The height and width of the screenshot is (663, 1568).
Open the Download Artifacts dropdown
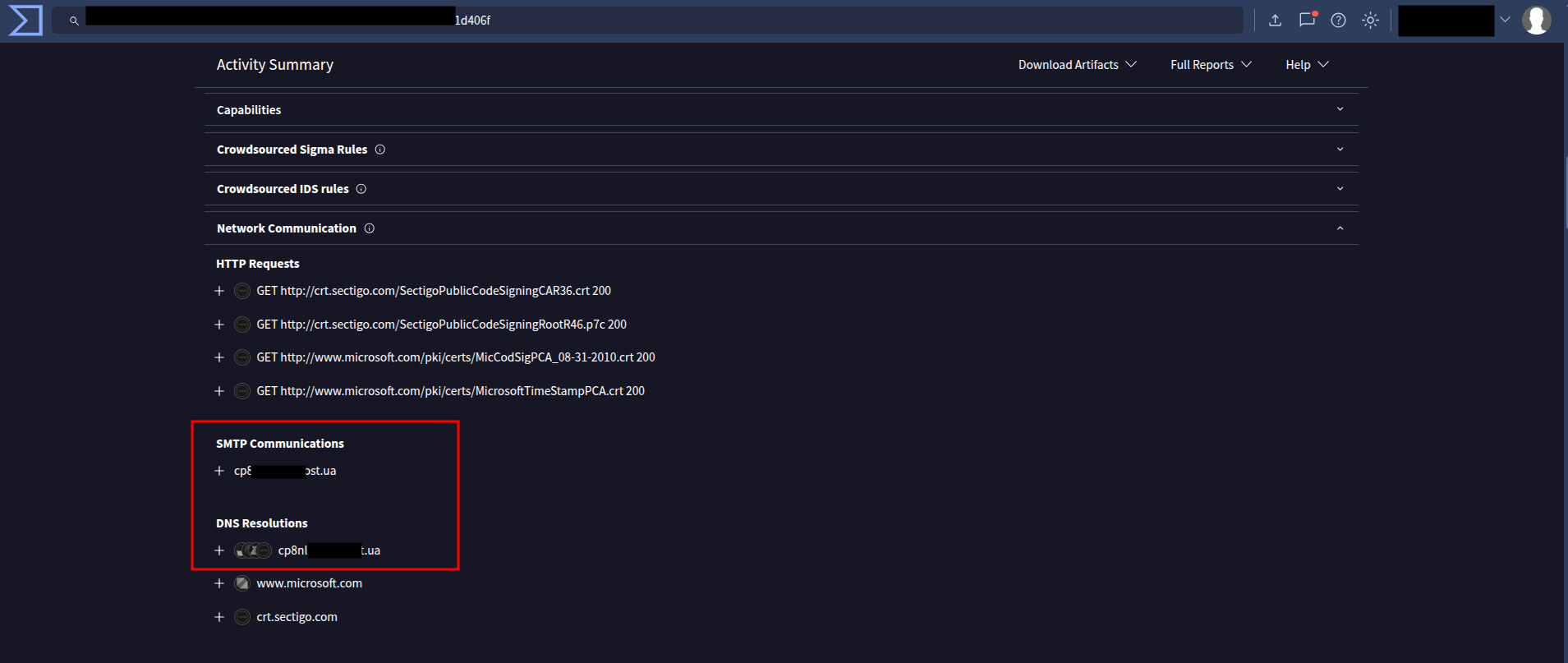point(1077,65)
